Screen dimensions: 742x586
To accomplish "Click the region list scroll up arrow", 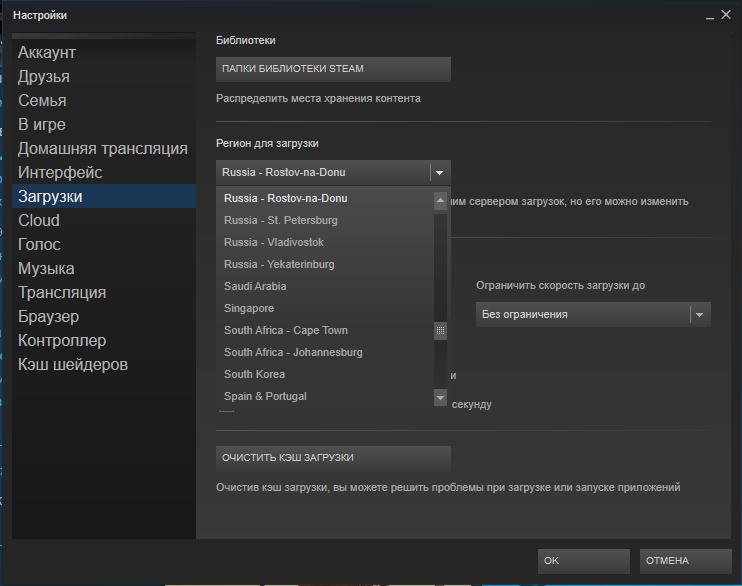I will 440,201.
